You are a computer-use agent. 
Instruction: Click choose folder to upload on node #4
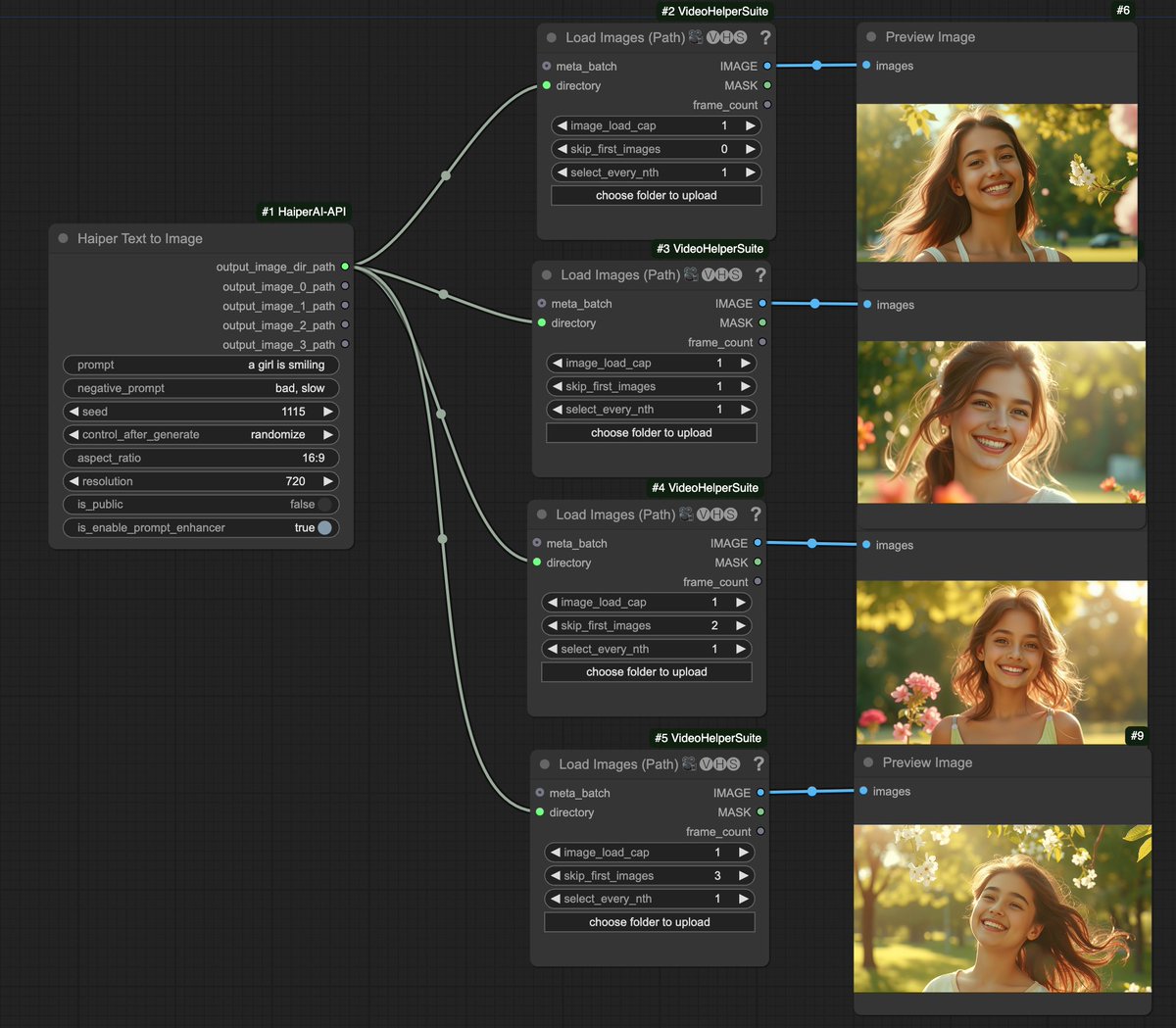click(647, 671)
